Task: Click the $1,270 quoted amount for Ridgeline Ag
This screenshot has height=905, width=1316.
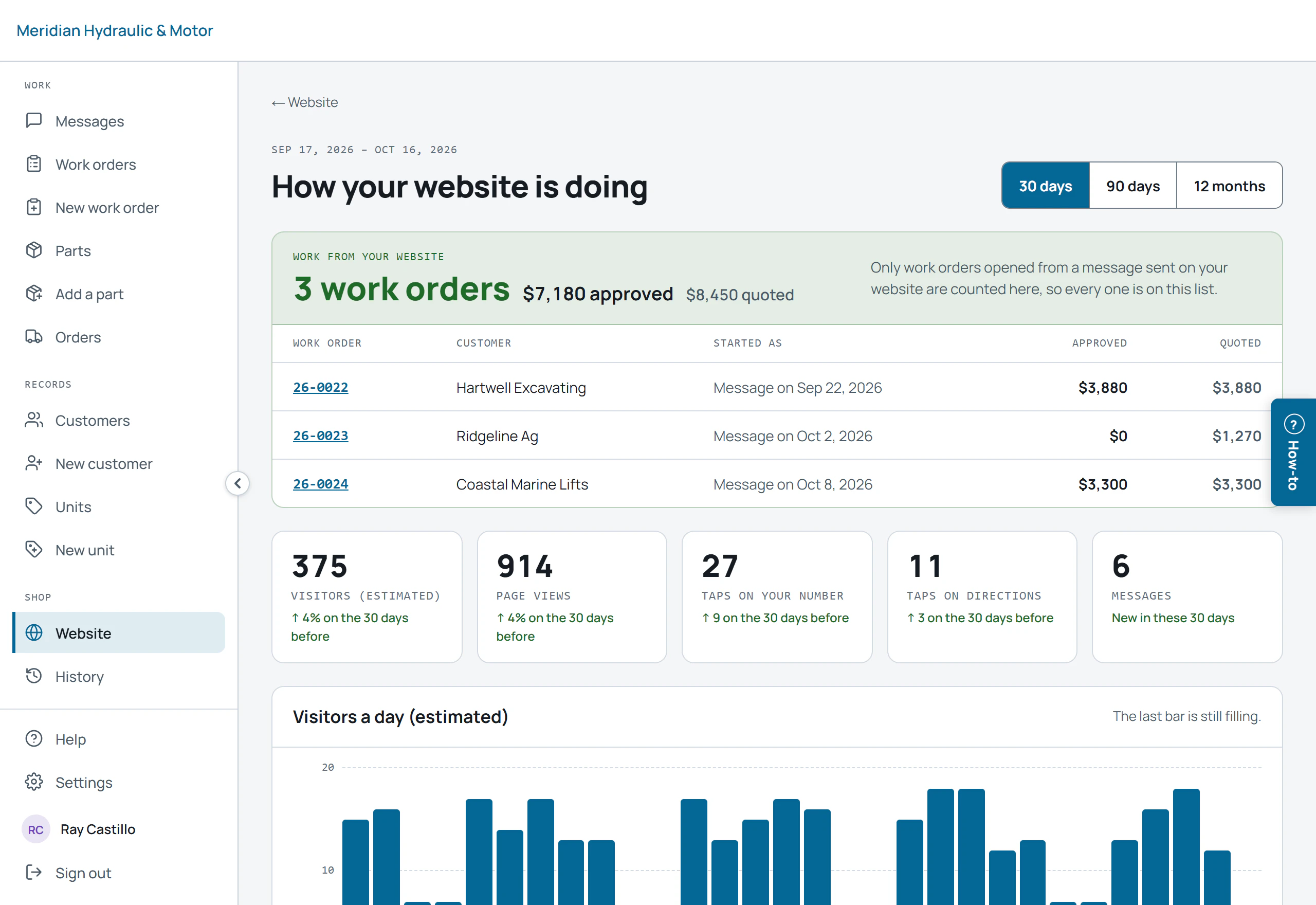Action: click(1237, 436)
